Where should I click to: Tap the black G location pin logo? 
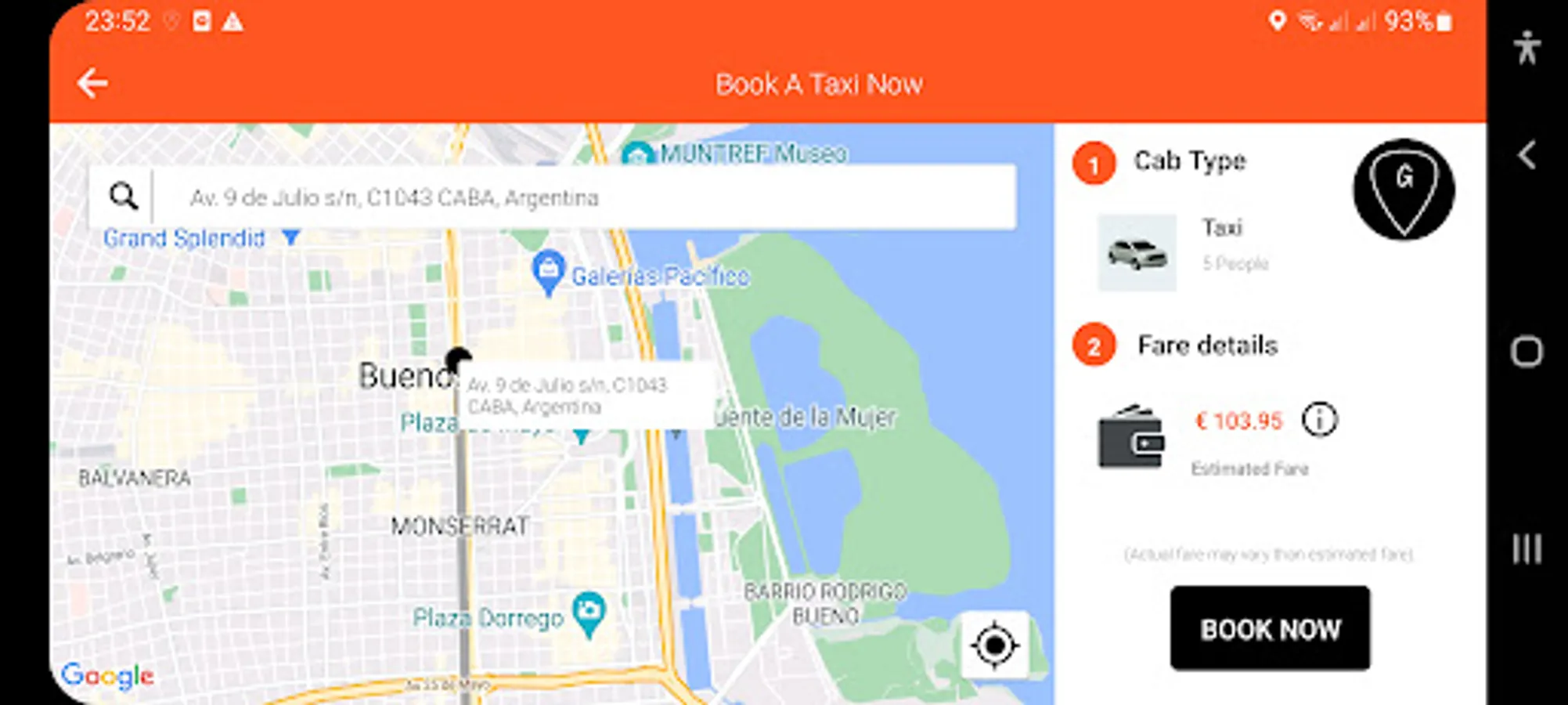tap(1404, 189)
